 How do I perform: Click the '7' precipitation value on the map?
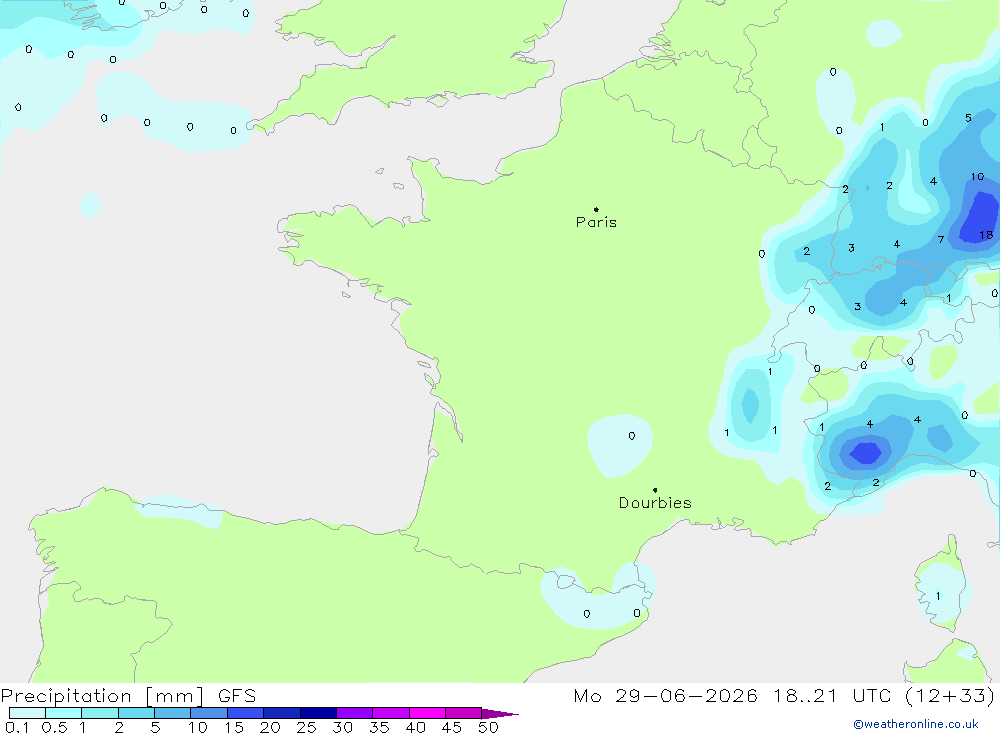[941, 239]
